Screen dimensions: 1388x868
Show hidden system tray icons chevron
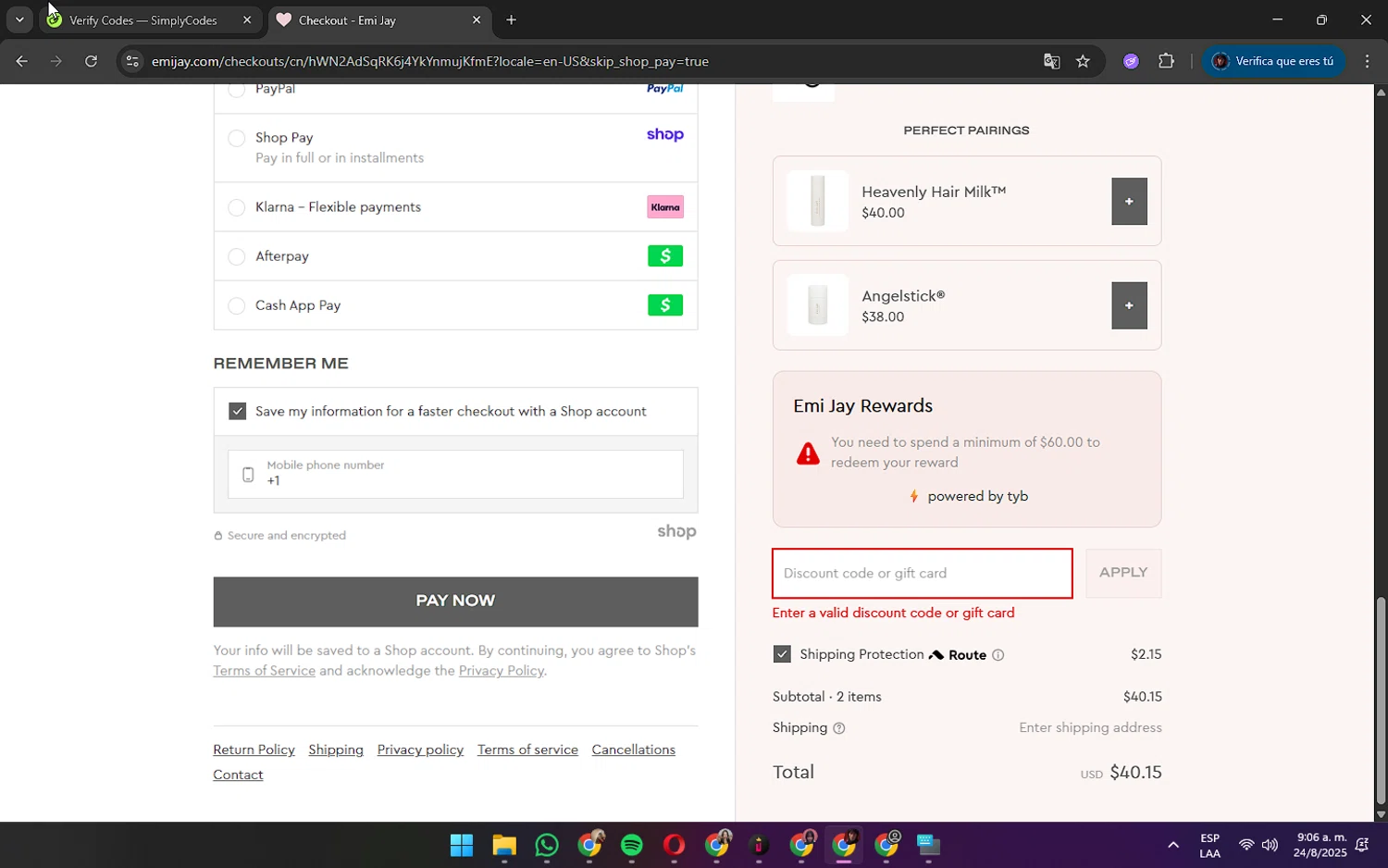[1172, 845]
